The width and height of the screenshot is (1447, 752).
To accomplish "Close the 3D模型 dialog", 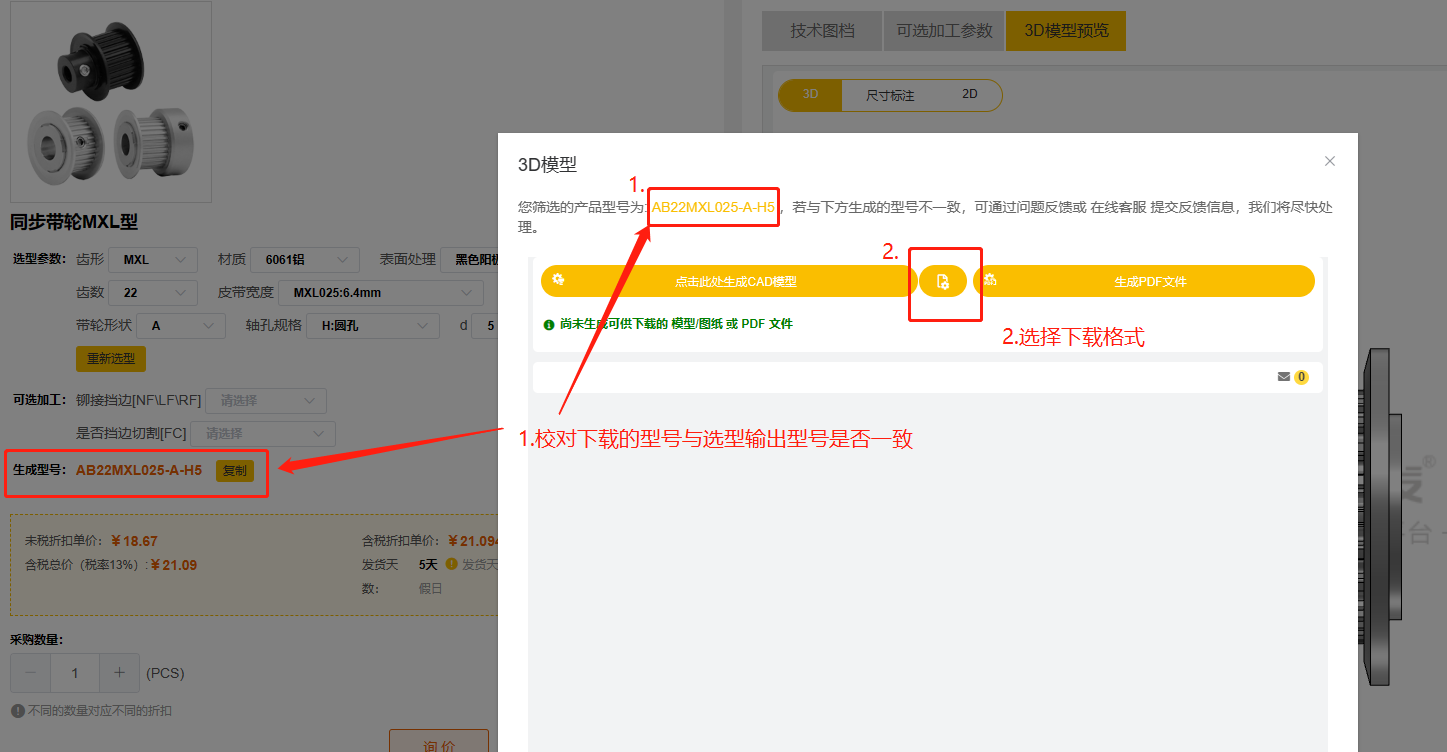I will pyautogui.click(x=1330, y=161).
